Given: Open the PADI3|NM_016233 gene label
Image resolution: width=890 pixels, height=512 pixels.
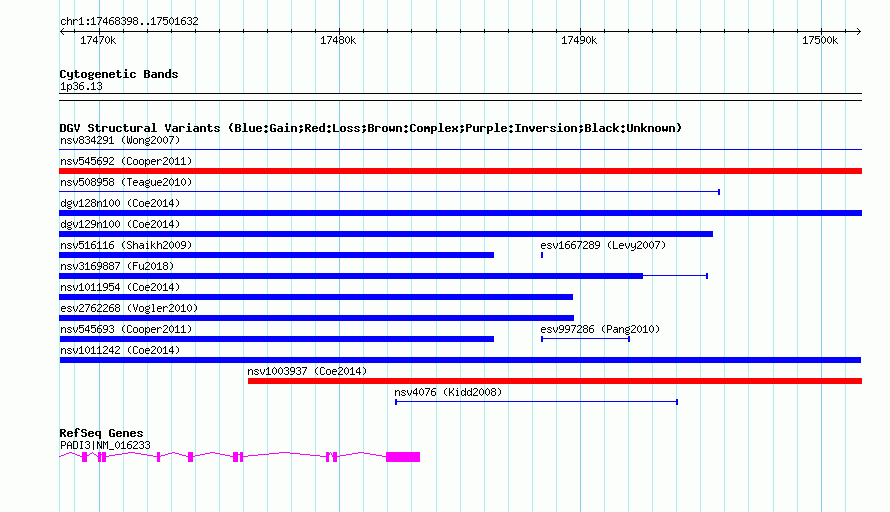Looking at the screenshot, I should point(105,446).
